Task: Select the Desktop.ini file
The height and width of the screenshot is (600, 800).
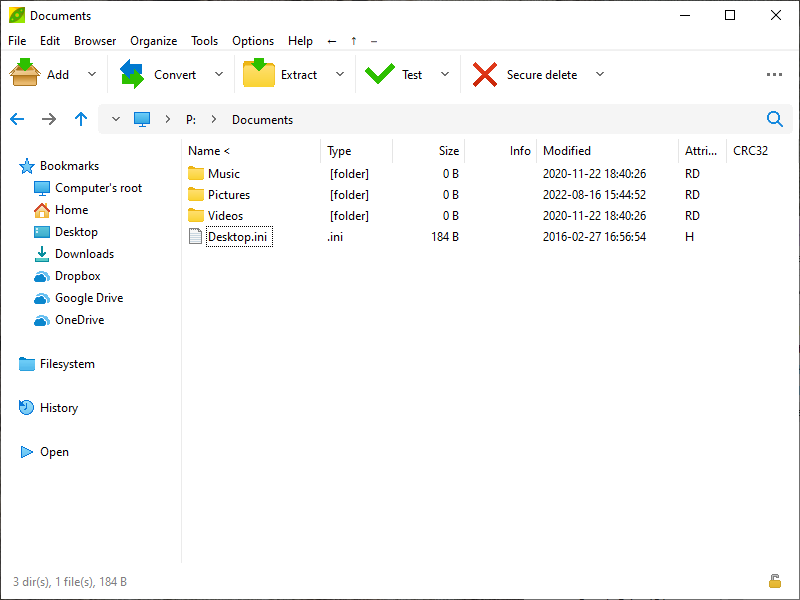Action: [237, 237]
